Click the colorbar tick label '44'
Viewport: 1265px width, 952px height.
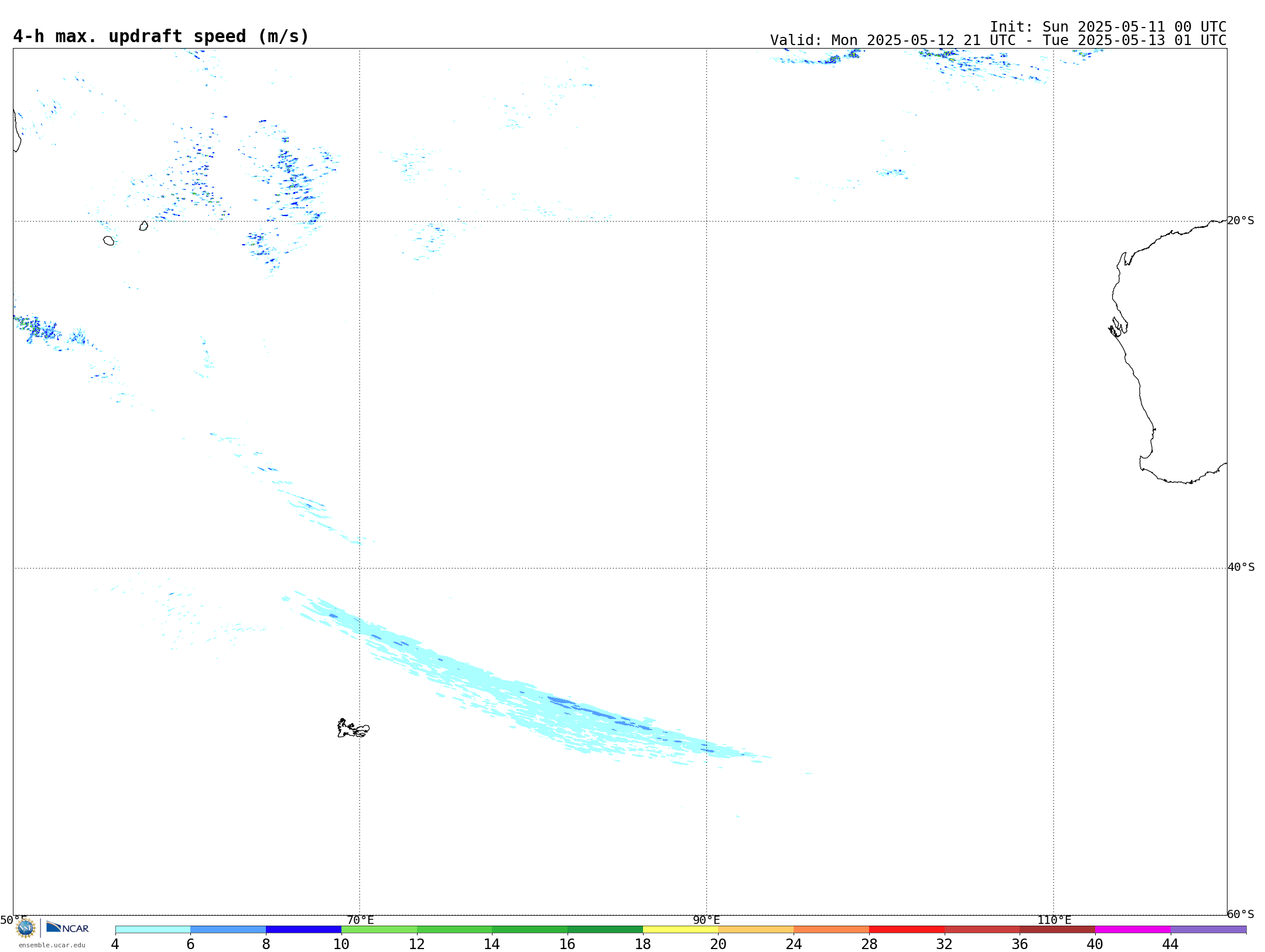[x=1171, y=944]
